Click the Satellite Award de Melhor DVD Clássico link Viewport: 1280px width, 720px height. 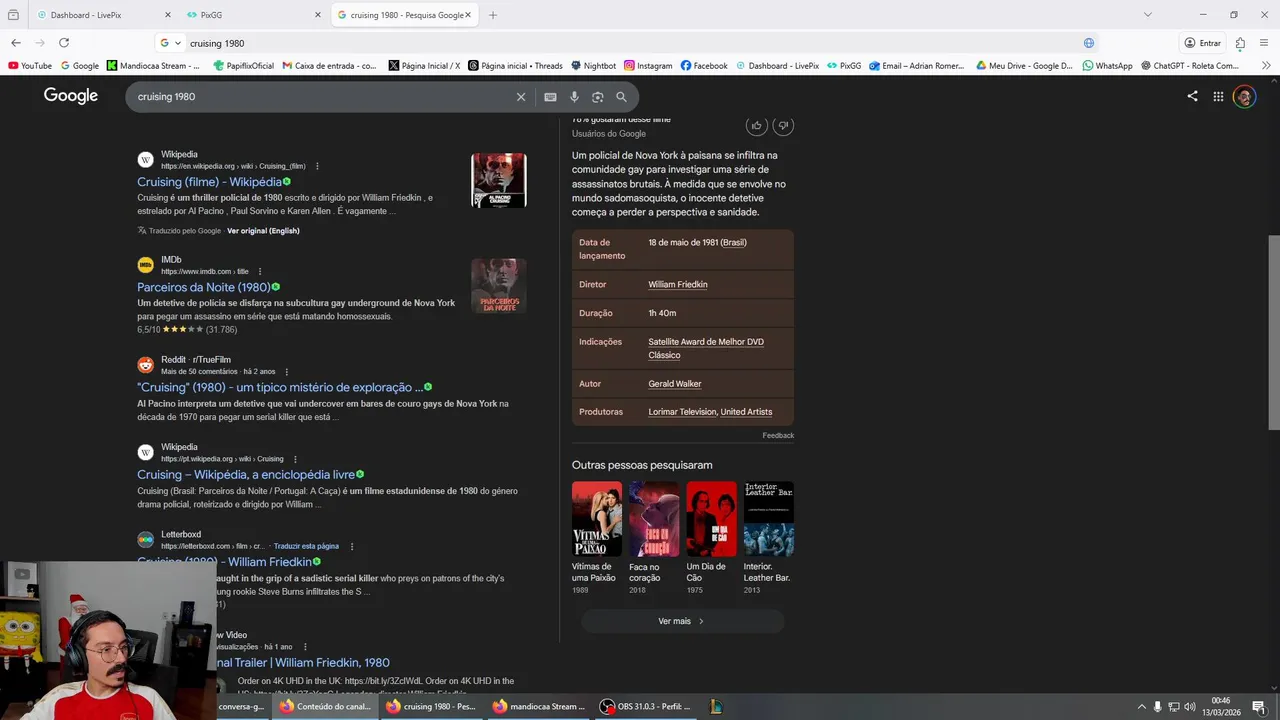(x=706, y=348)
